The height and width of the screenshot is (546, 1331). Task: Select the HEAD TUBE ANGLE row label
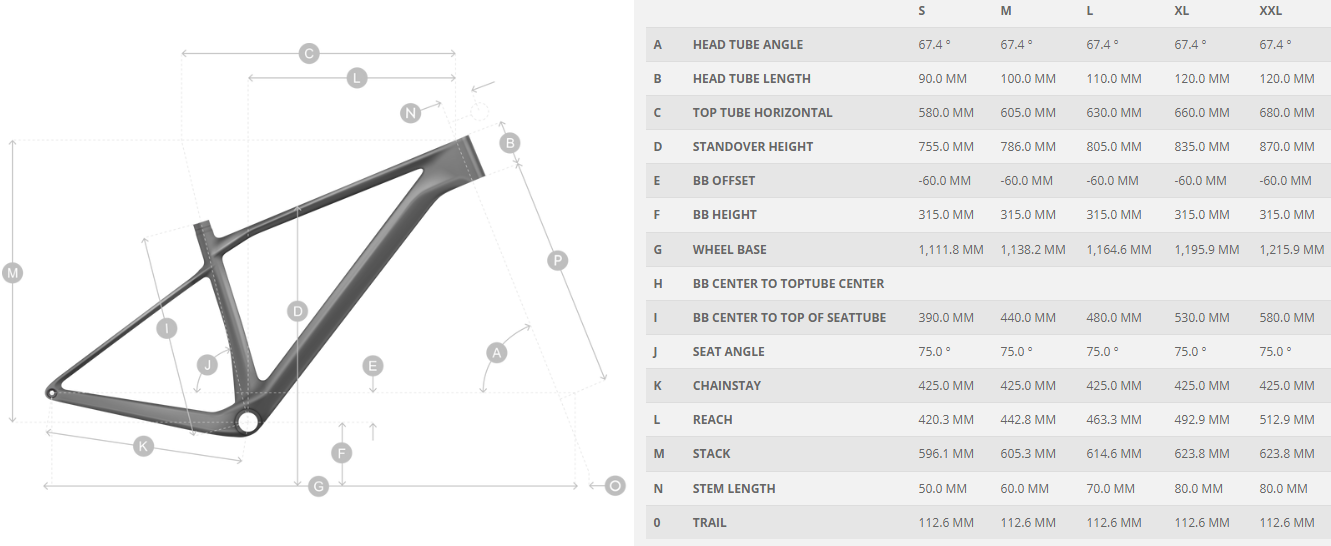748,44
